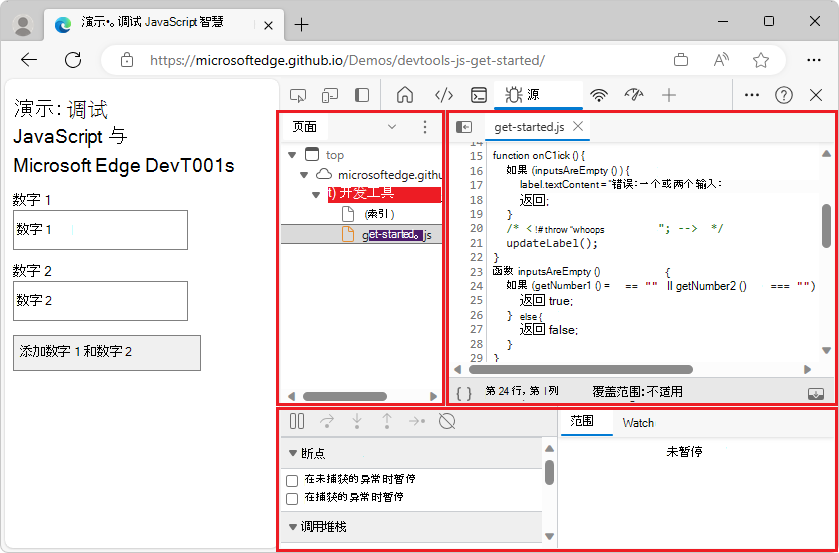Click the lock site information icon
The width and height of the screenshot is (839, 553).
127,60
